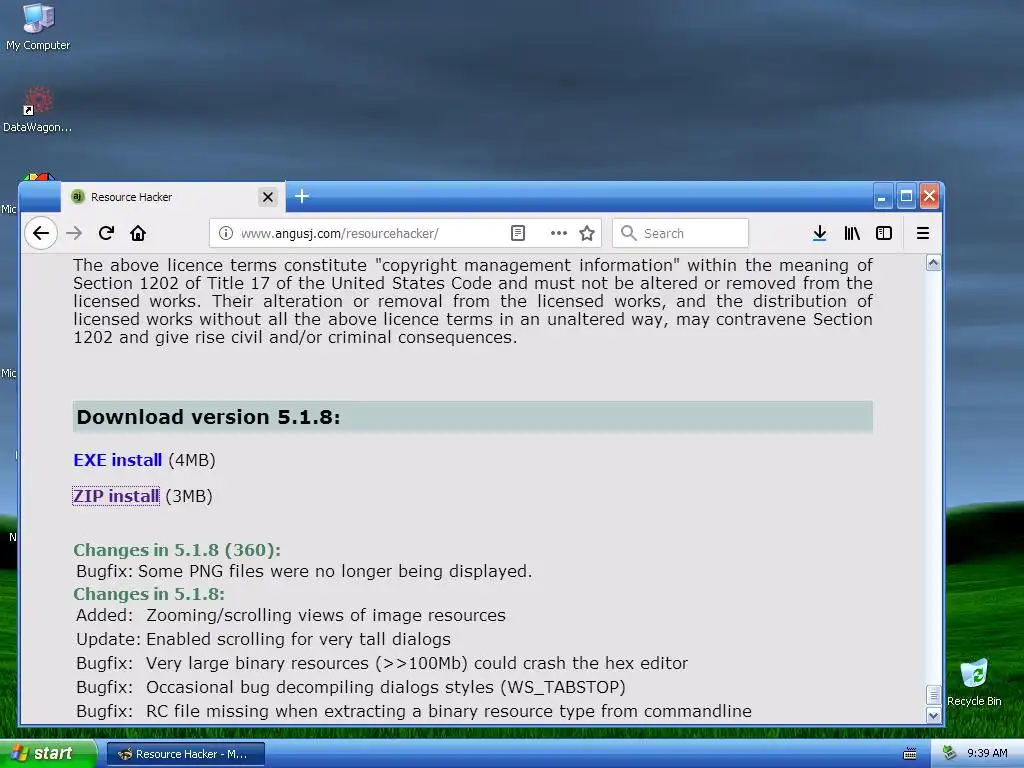Open a new tab with plus button
This screenshot has height=768, width=1024.
pos(302,196)
